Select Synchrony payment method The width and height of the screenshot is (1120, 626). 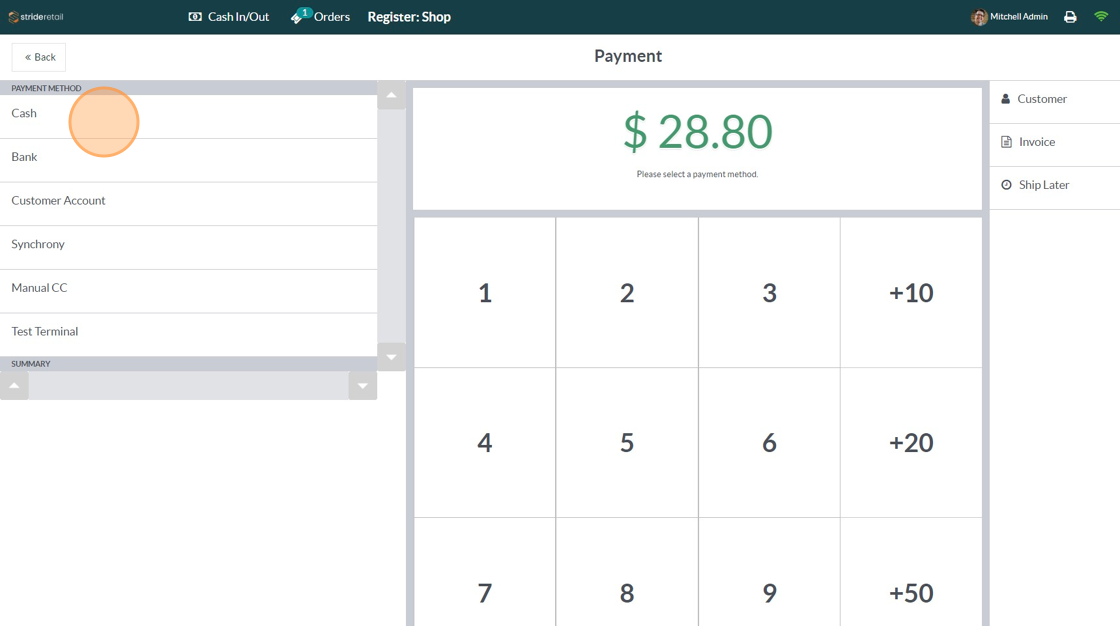tap(189, 247)
